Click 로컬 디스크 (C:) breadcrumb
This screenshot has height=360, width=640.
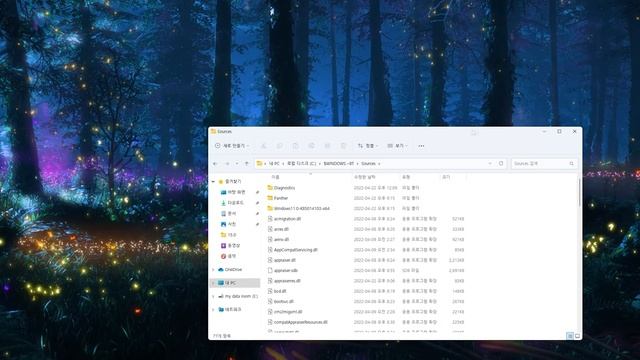pos(302,164)
